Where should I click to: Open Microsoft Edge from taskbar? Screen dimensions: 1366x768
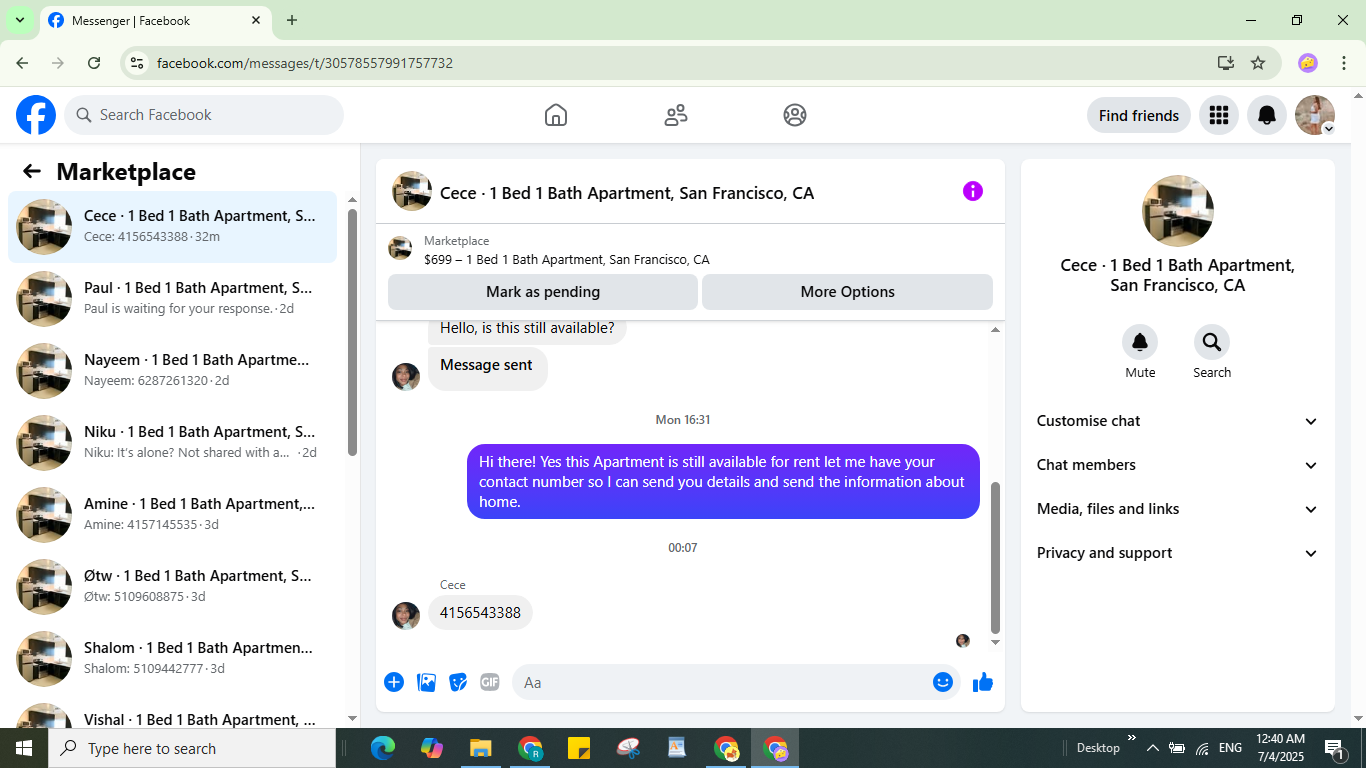point(383,748)
